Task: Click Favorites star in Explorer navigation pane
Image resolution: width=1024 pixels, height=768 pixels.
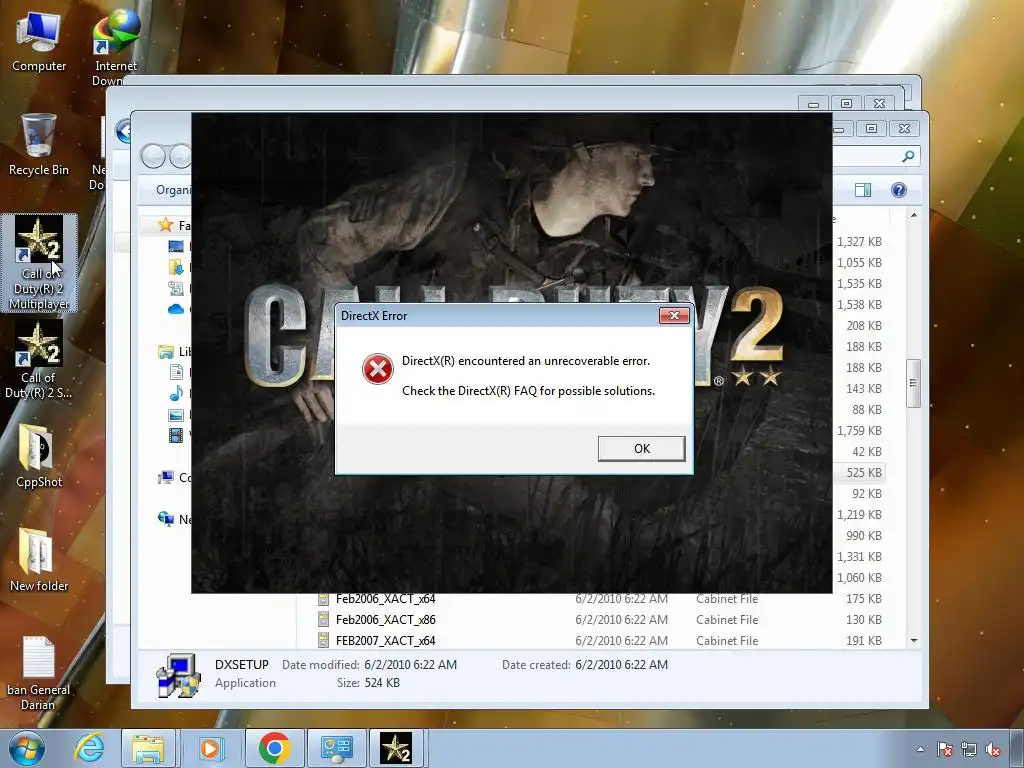Action: [x=166, y=225]
